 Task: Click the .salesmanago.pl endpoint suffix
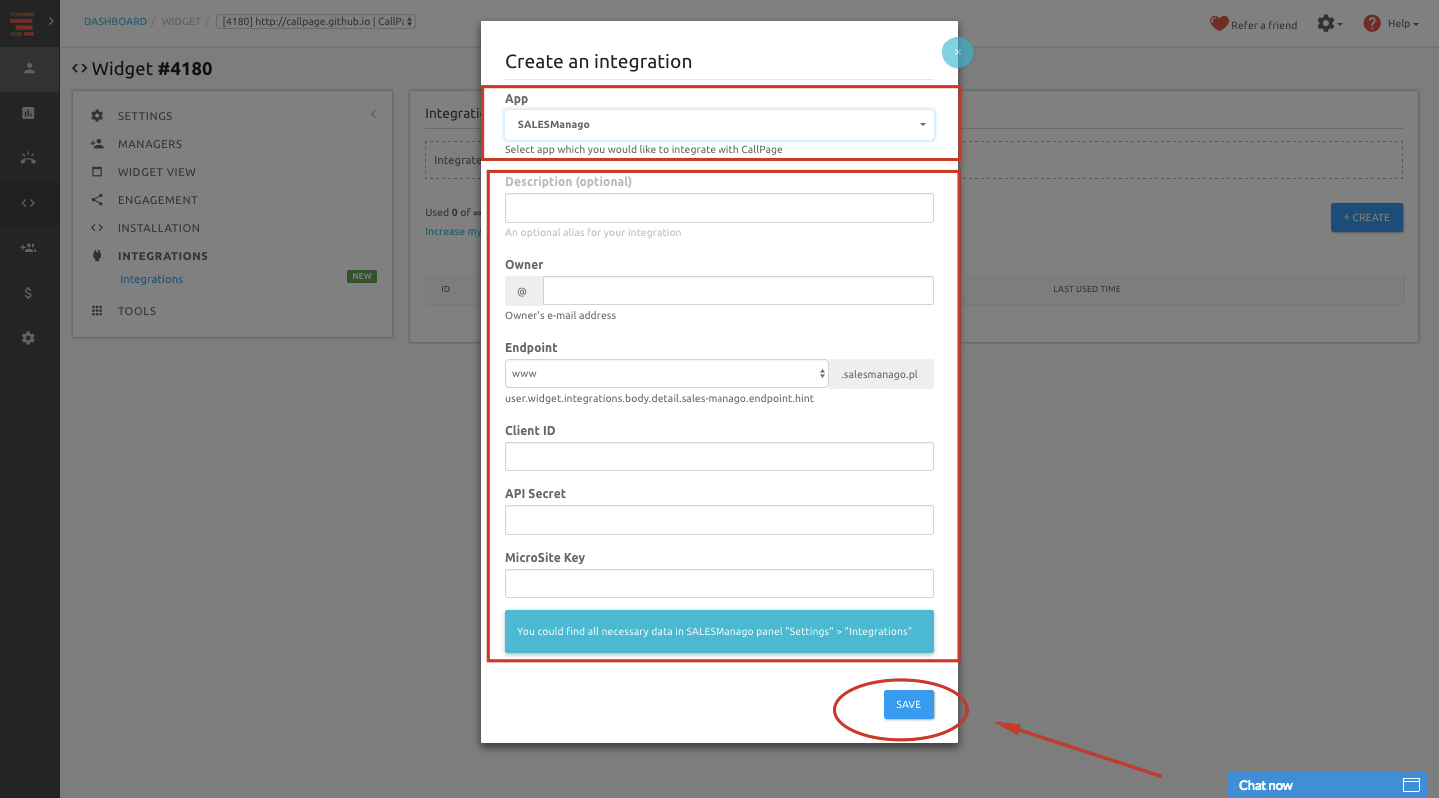pos(881,374)
